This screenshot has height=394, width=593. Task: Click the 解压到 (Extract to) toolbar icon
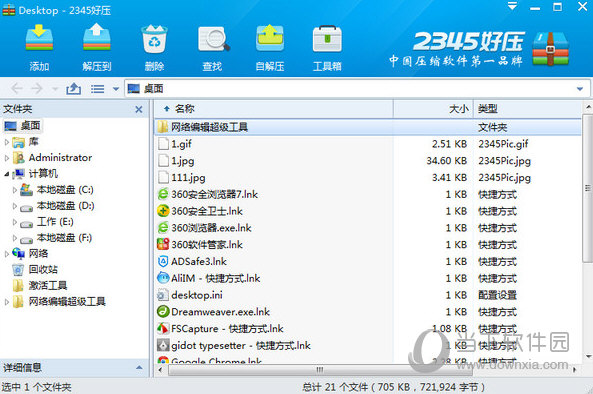[97, 37]
